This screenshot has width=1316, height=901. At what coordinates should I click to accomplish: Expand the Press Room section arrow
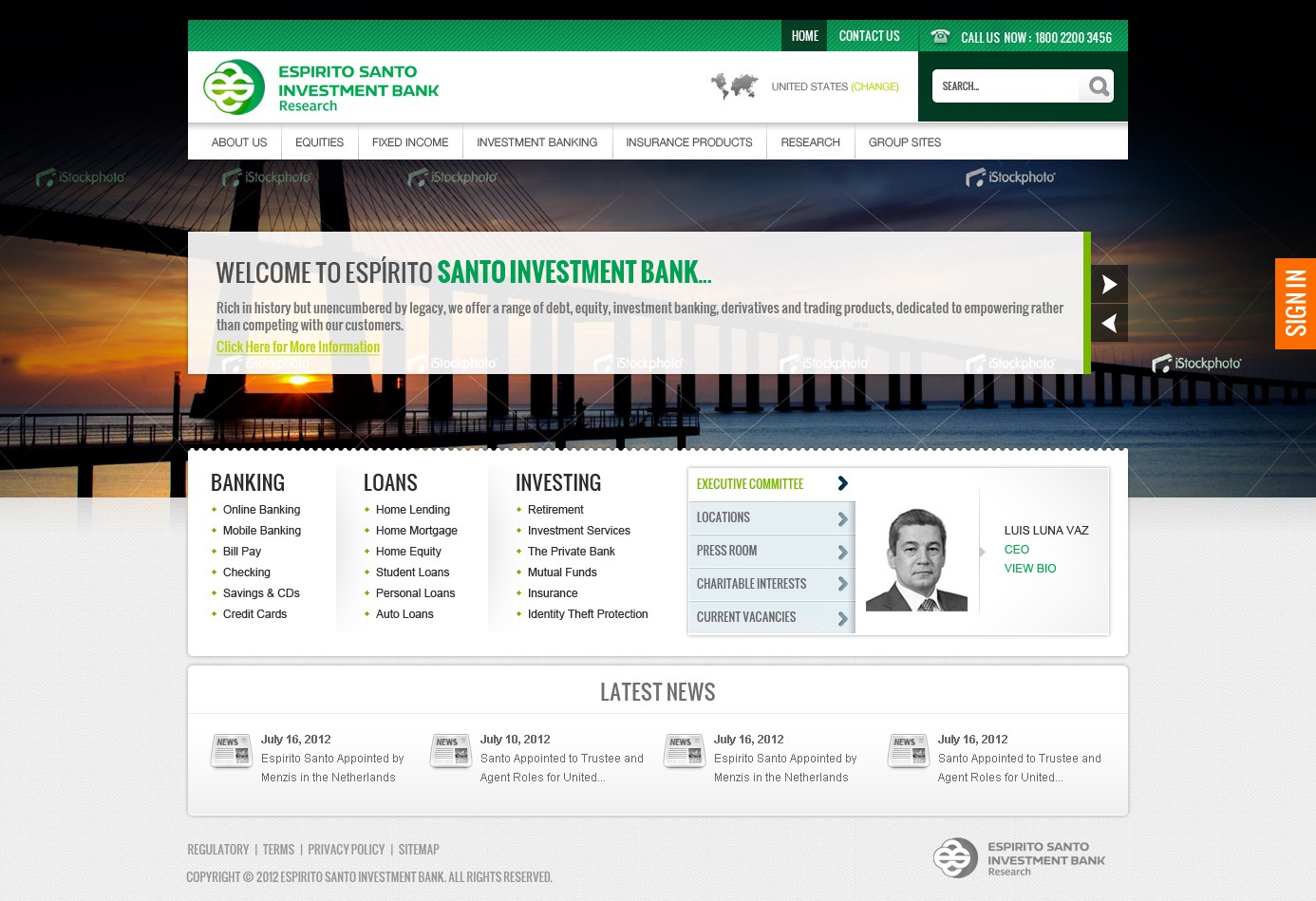point(842,552)
